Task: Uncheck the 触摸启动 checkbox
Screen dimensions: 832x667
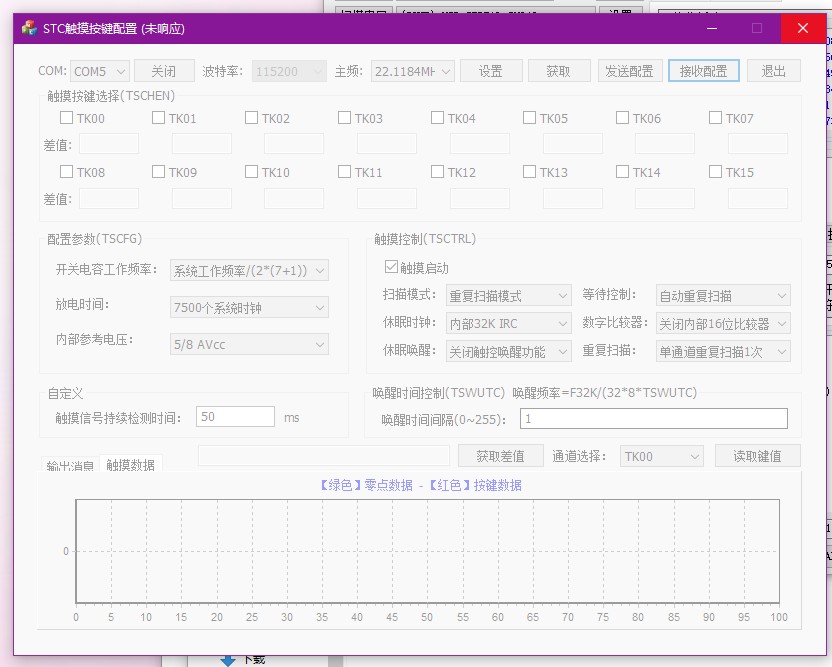Action: (391, 267)
